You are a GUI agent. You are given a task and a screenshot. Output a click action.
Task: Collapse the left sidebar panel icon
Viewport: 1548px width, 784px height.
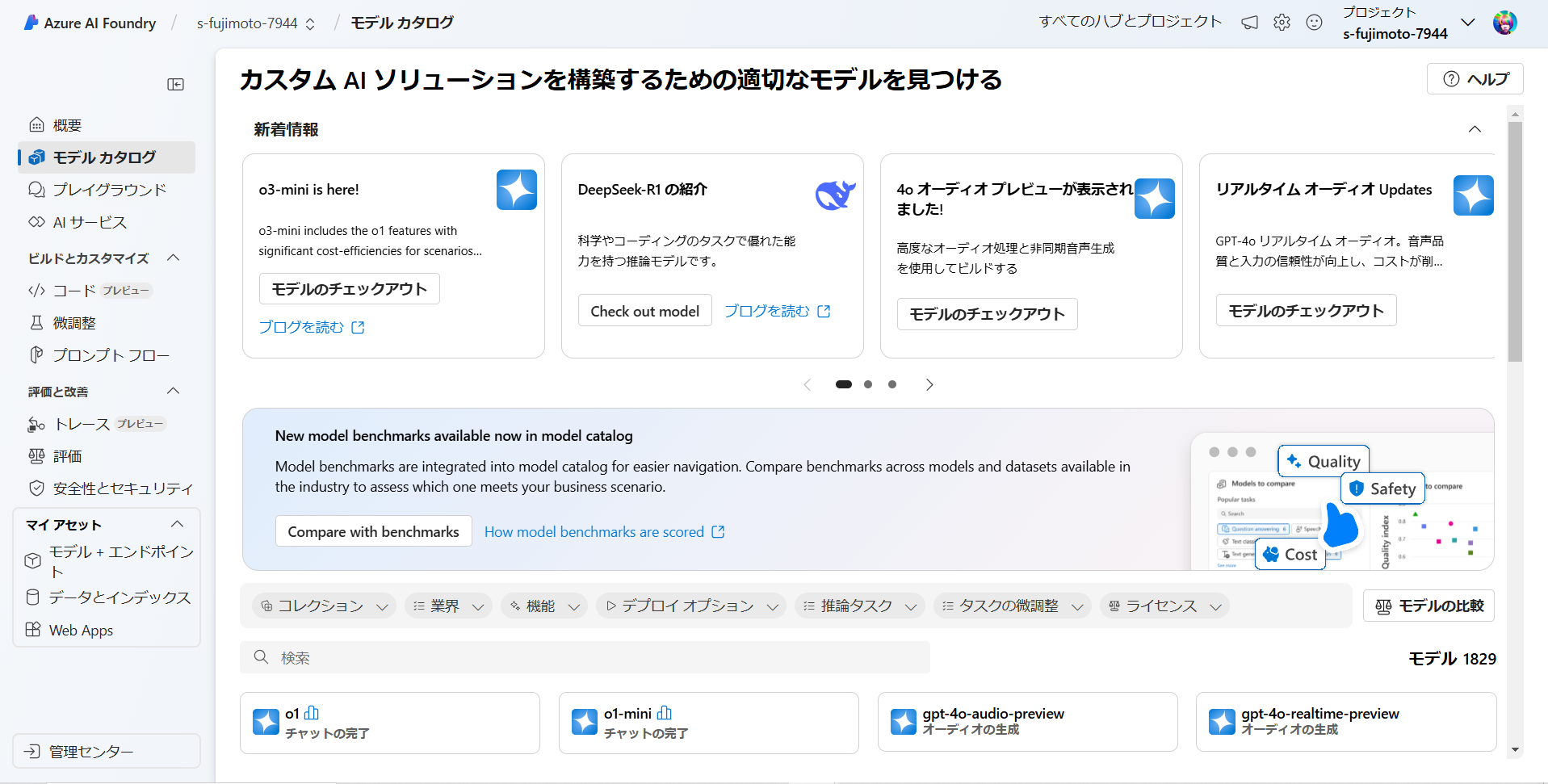(175, 84)
